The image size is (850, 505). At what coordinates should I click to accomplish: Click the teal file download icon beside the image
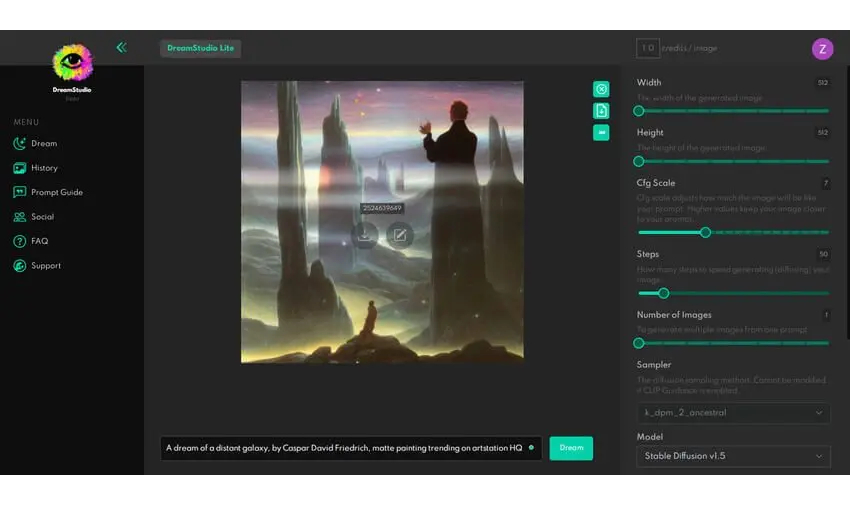click(601, 111)
